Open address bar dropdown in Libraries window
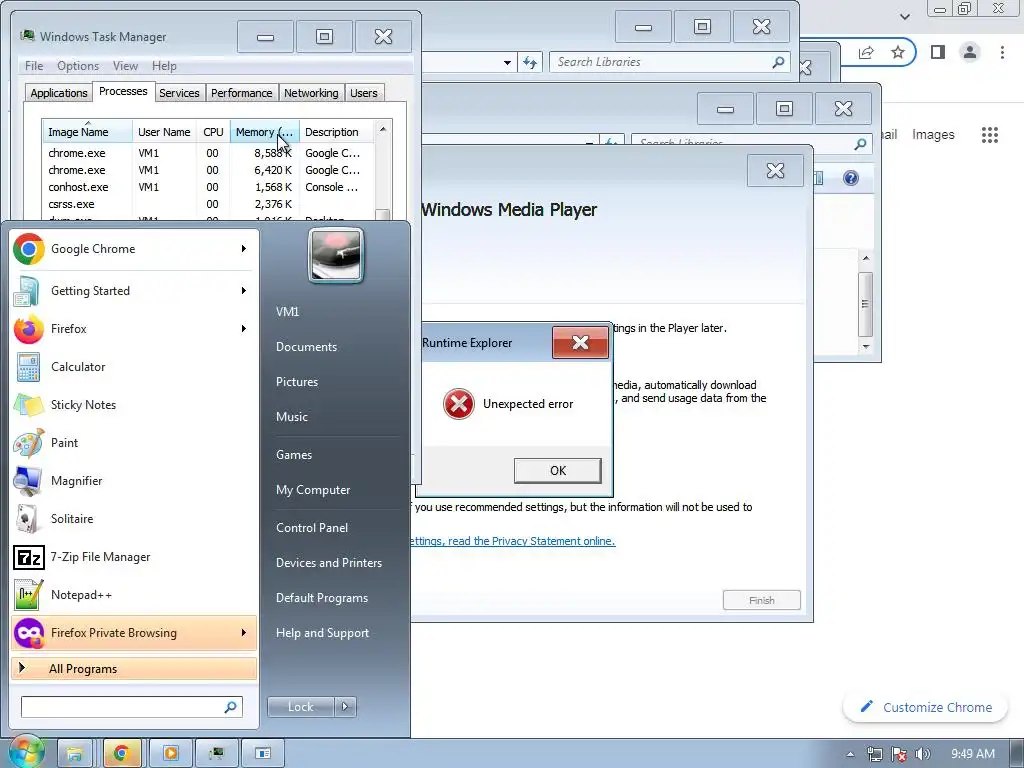This screenshot has height=768, width=1024. pos(507,63)
